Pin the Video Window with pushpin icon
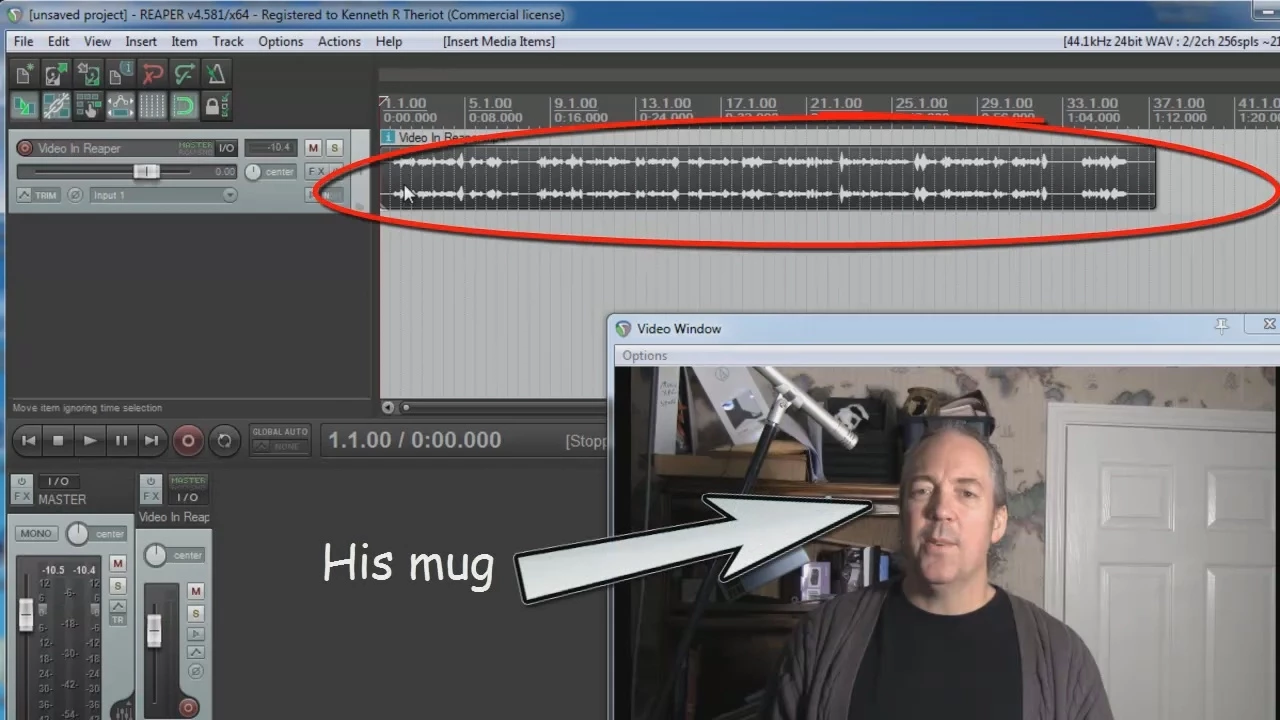 pos(1221,326)
